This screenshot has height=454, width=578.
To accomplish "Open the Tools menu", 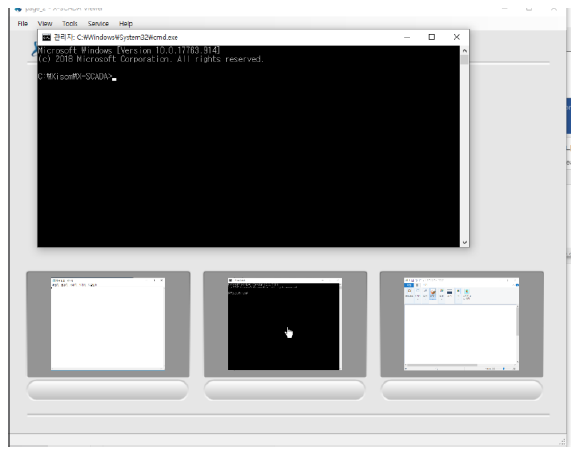I will pyautogui.click(x=70, y=24).
